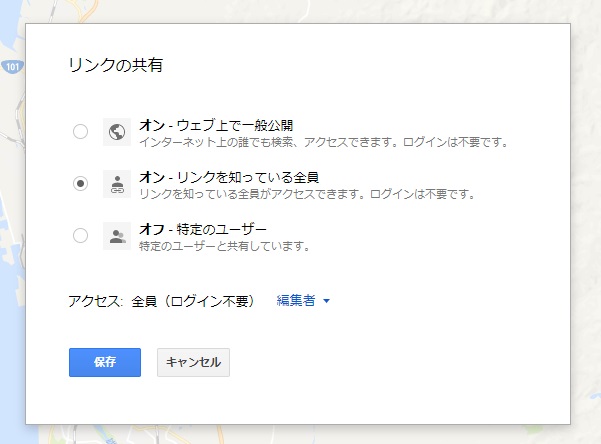Click the オン - ウェブ上で一般公開 label
The image size is (601, 444).
pyautogui.click(x=215, y=124)
